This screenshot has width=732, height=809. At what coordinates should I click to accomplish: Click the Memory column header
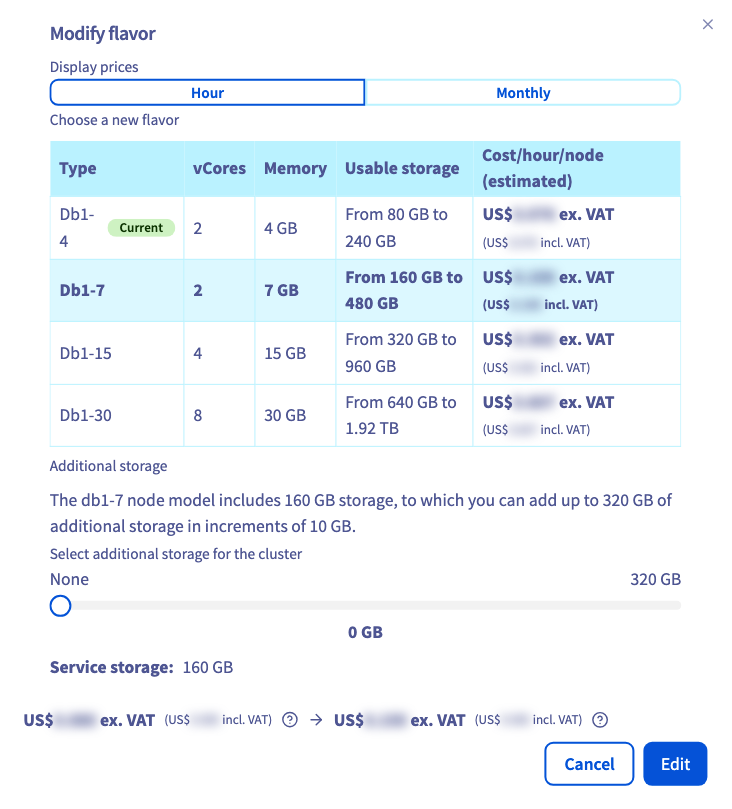pos(295,169)
